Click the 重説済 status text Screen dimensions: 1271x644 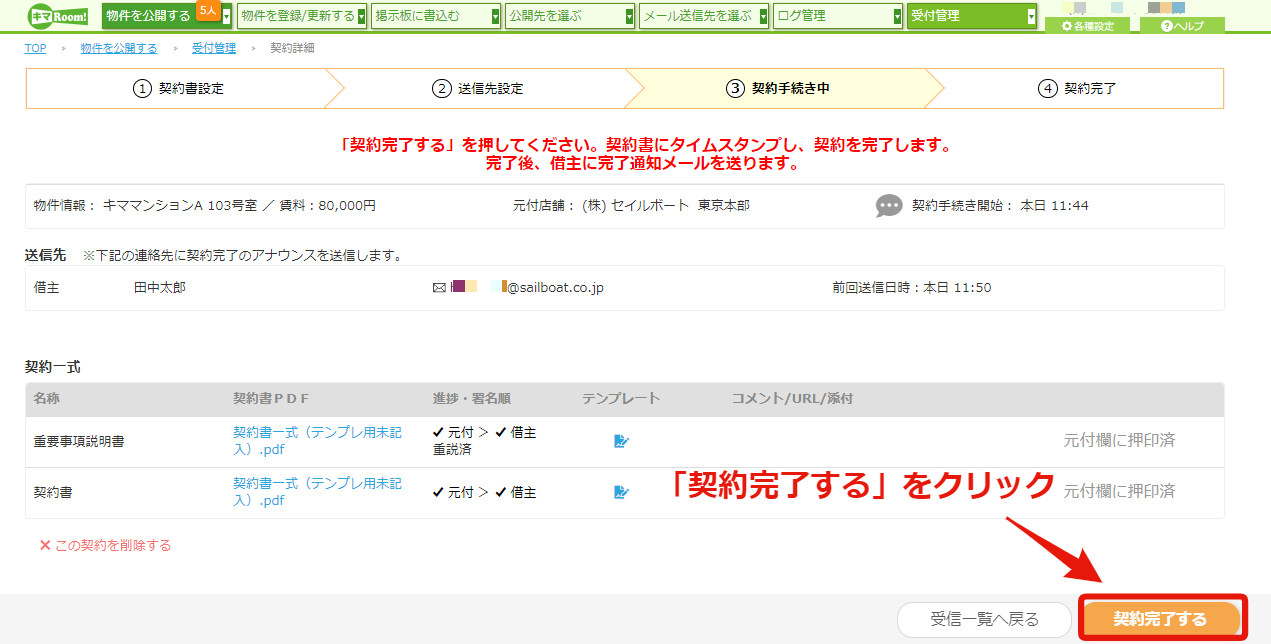(x=452, y=450)
